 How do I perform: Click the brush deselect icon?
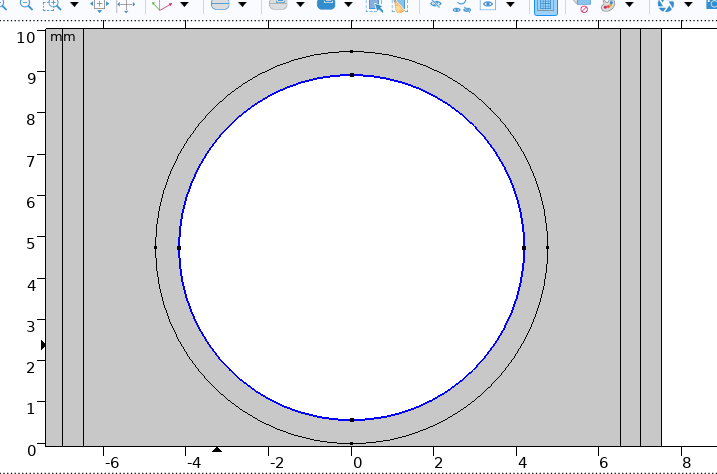pos(399,5)
